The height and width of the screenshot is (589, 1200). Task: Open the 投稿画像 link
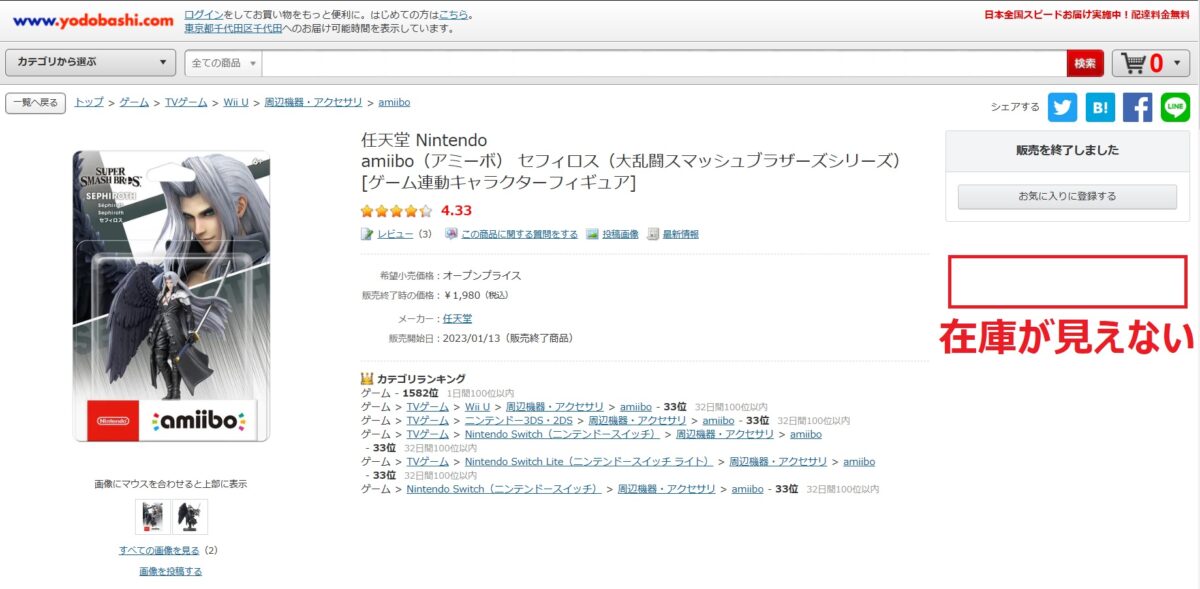[620, 234]
